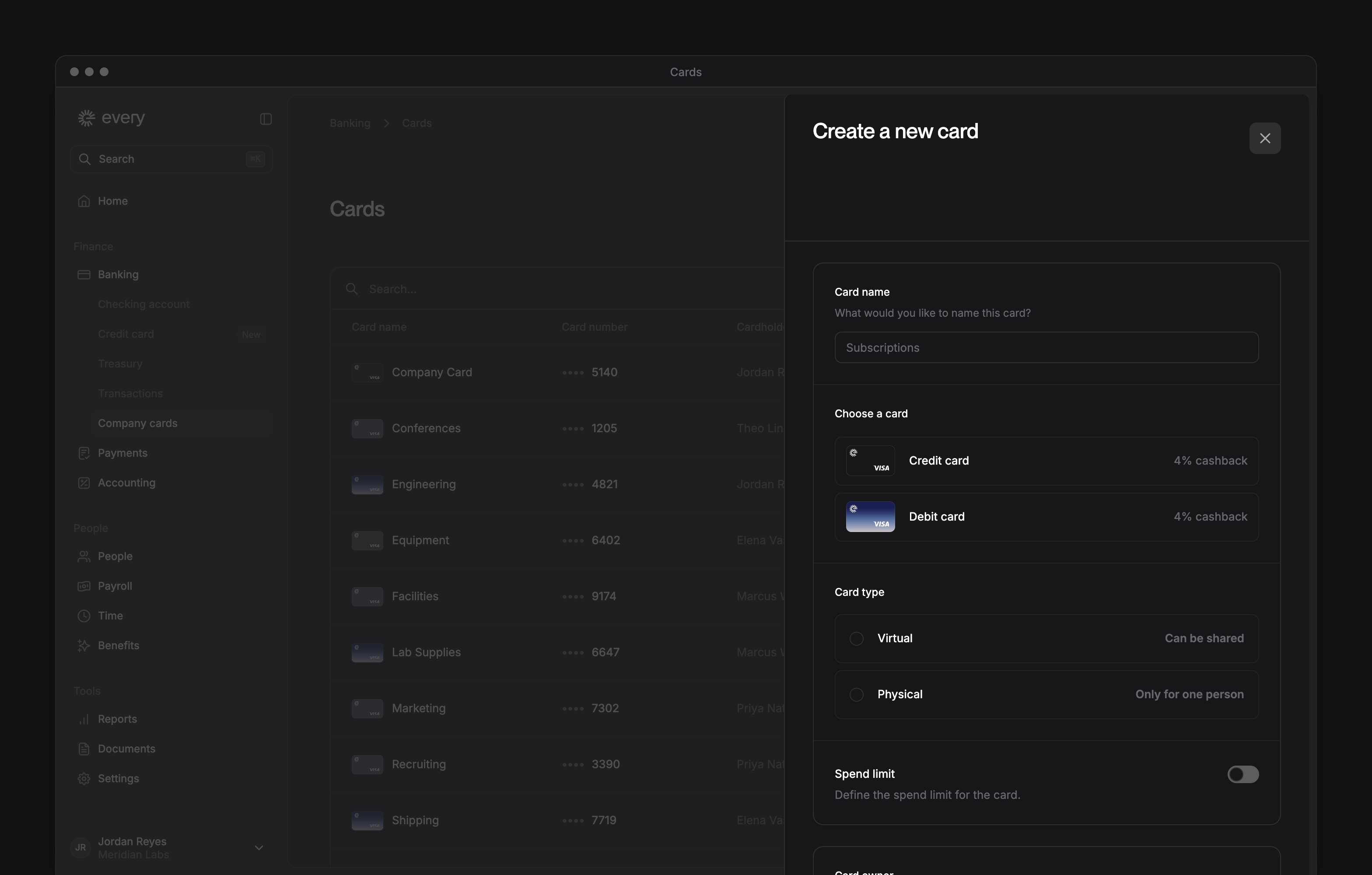
Task: Open Transactions in the Banking submenu
Action: click(x=130, y=394)
